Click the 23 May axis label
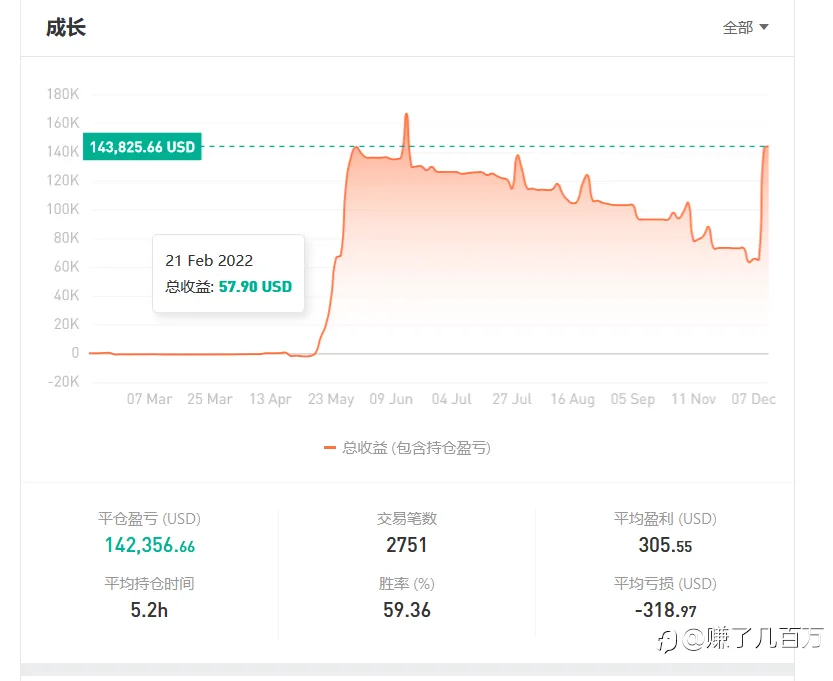833x681 pixels. tap(331, 399)
